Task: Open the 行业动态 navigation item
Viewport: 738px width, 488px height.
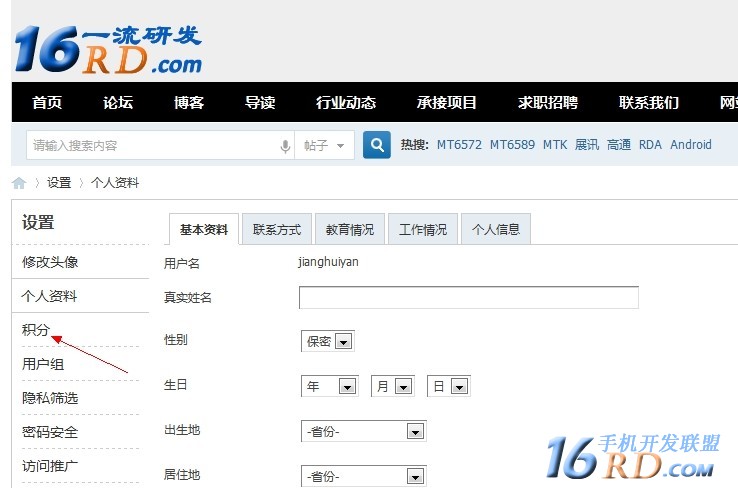Action: pyautogui.click(x=346, y=102)
